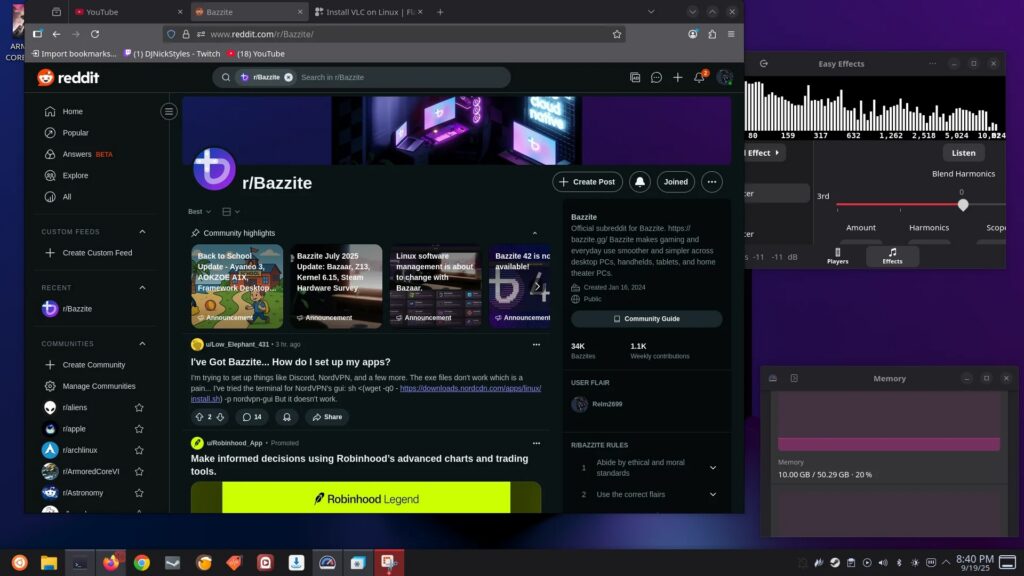Image resolution: width=1024 pixels, height=576 pixels.
Task: Open Firefox extensions puzzle icon
Action: (712, 34)
